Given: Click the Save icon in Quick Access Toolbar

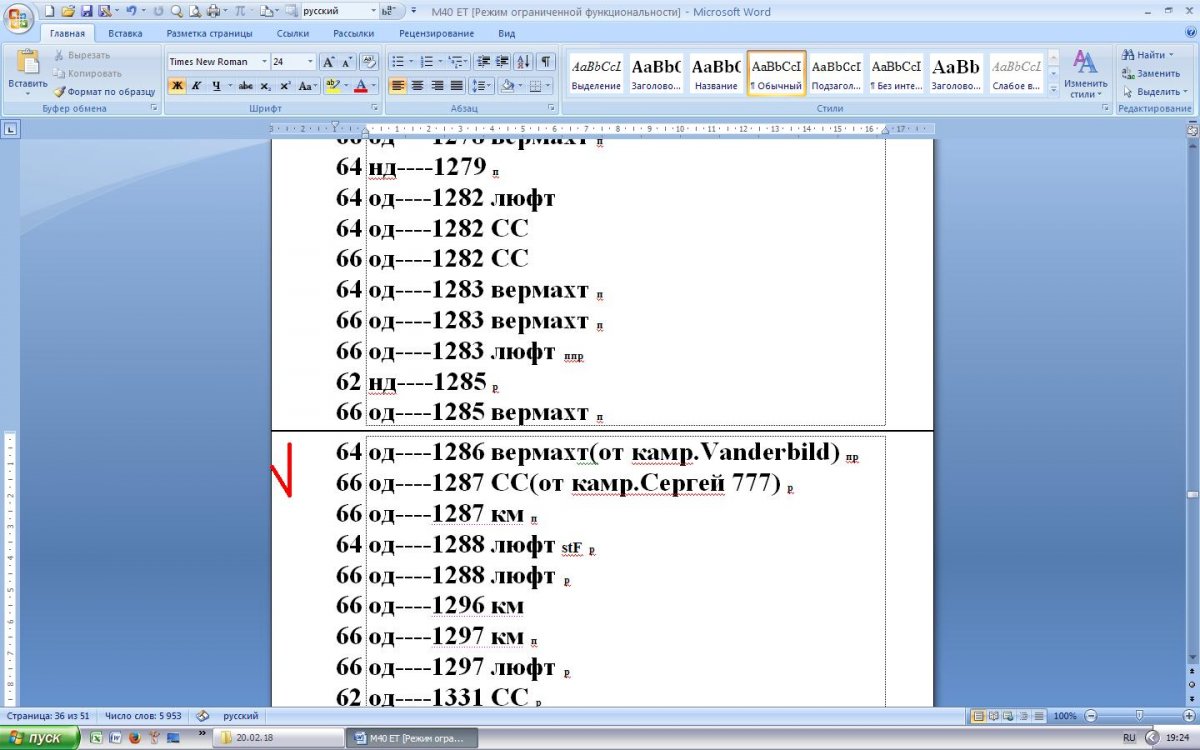Looking at the screenshot, I should click(x=86, y=11).
